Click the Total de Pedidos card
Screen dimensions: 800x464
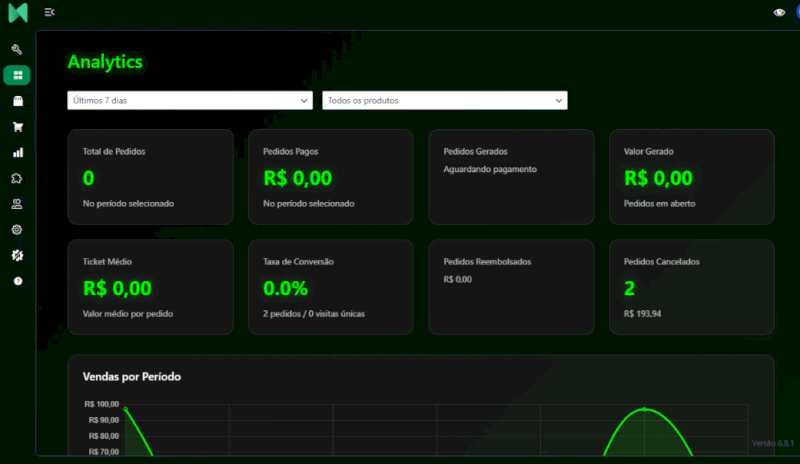(150, 177)
